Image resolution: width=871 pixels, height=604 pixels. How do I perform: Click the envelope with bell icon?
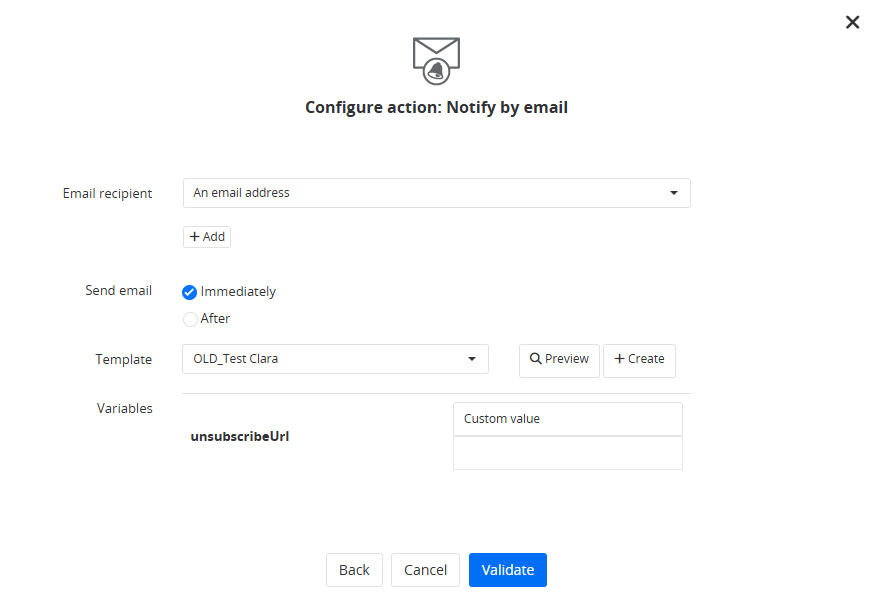coord(436,59)
